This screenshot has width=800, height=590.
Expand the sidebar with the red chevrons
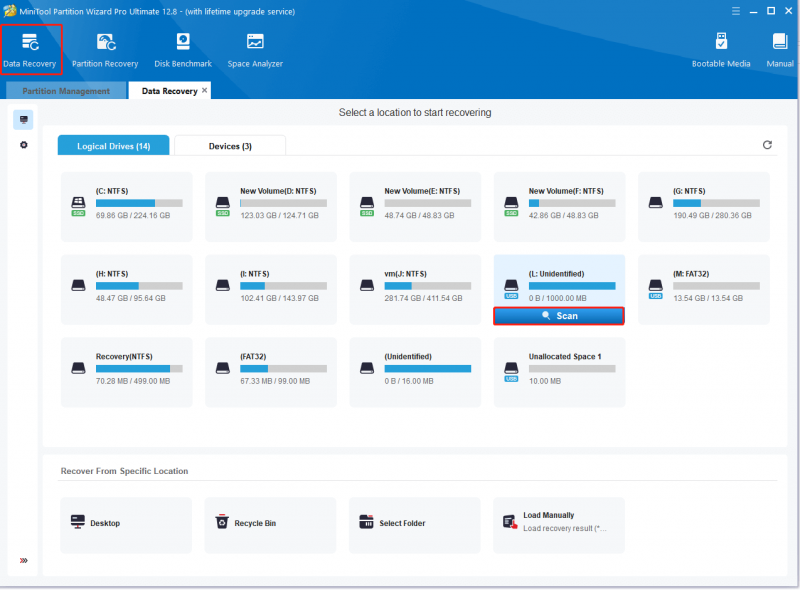click(23, 560)
